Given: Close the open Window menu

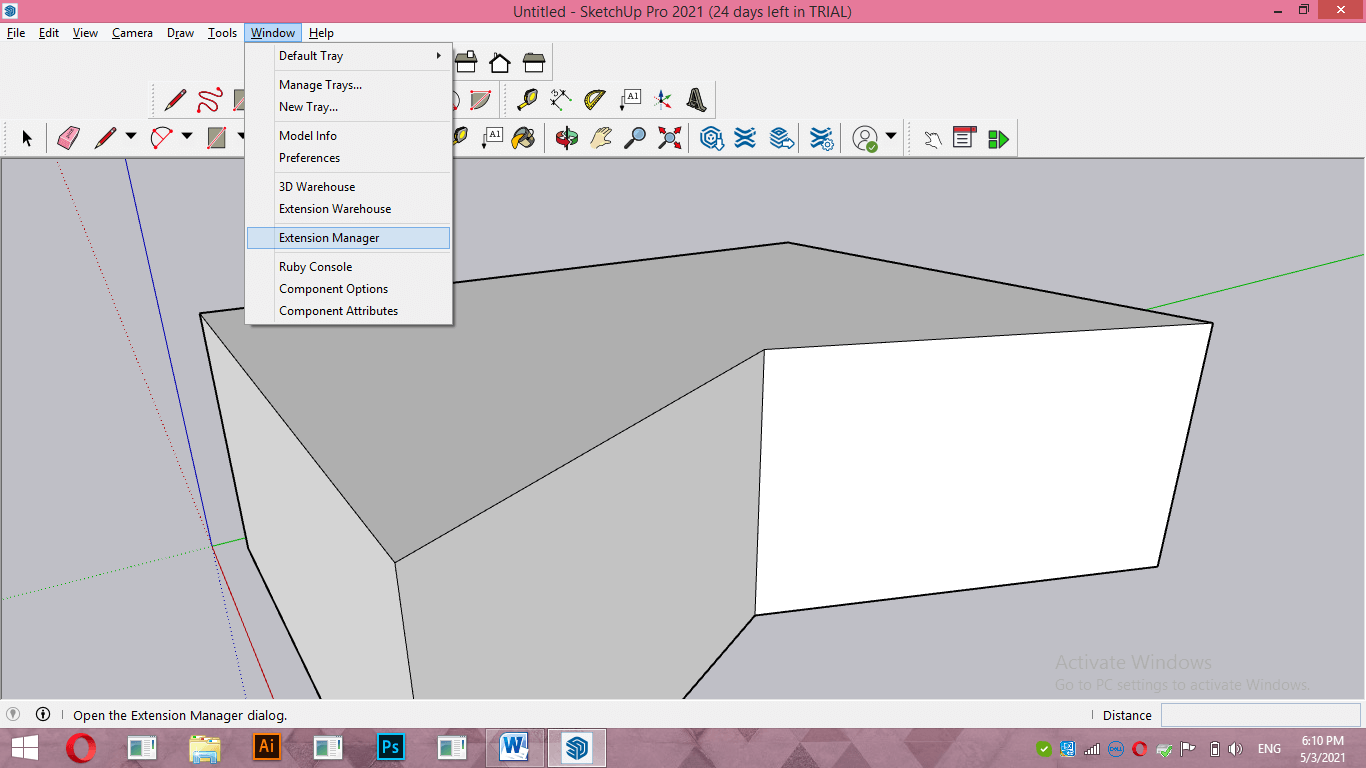Looking at the screenshot, I should tap(273, 33).
